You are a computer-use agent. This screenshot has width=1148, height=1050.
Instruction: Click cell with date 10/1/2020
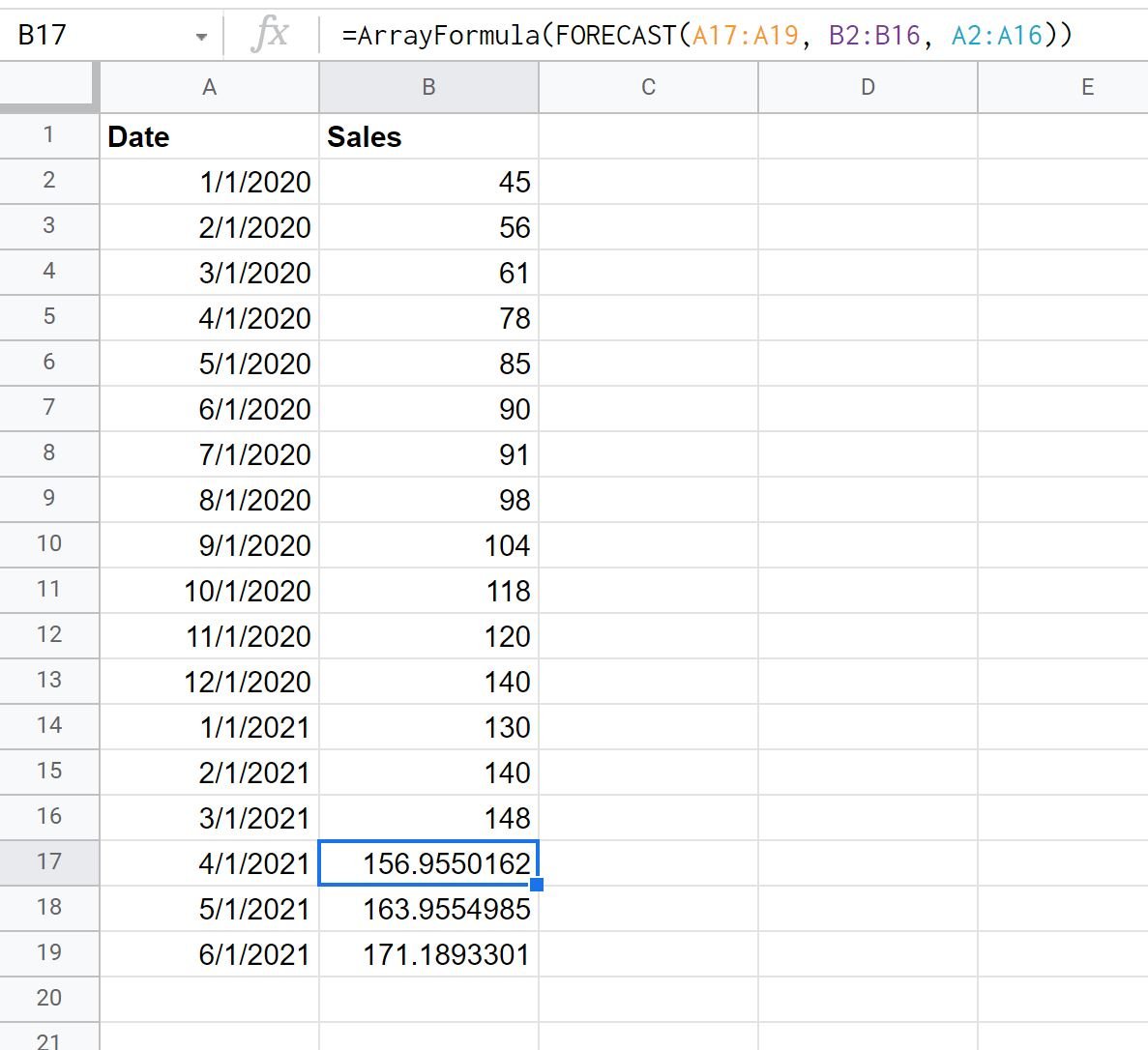[x=210, y=591]
